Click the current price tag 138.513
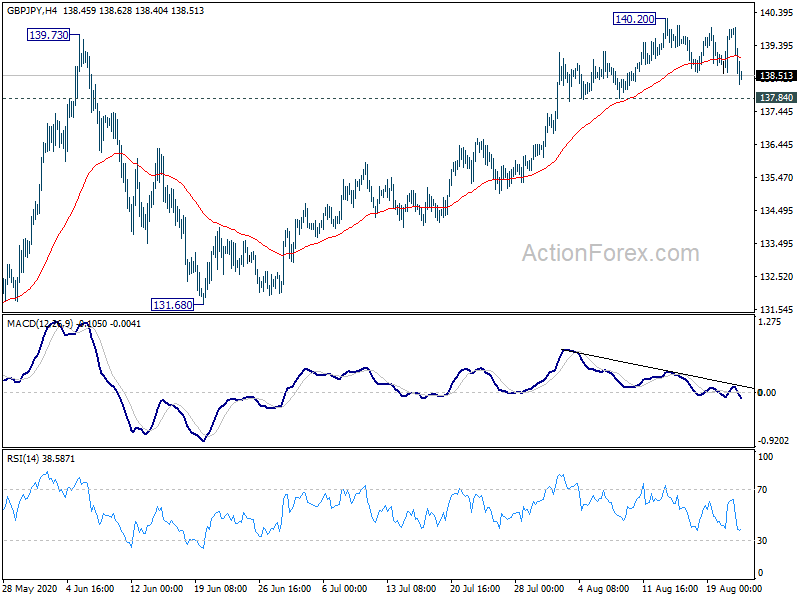 tap(776, 76)
